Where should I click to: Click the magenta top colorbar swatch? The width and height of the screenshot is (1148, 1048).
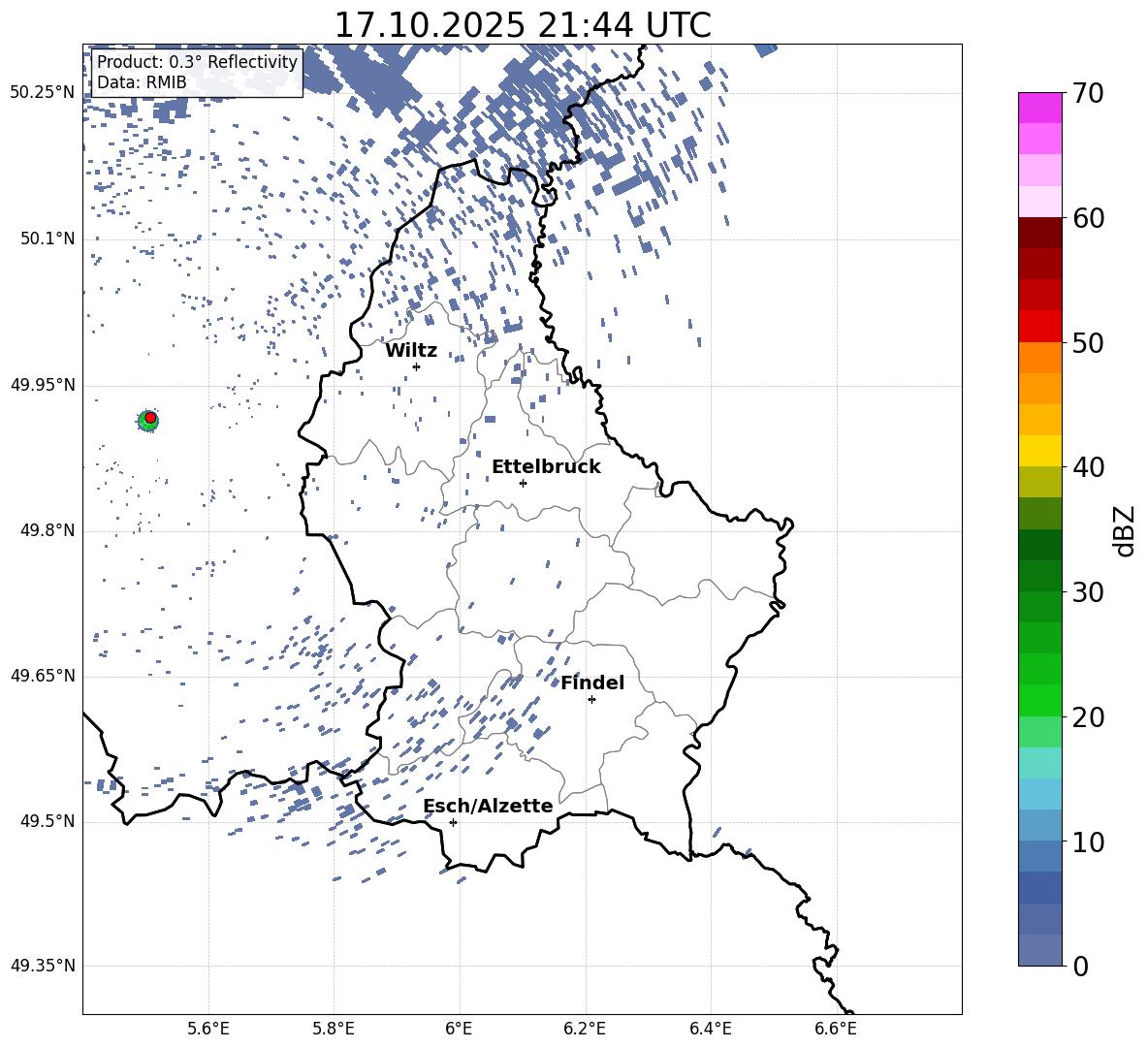coord(1039,109)
